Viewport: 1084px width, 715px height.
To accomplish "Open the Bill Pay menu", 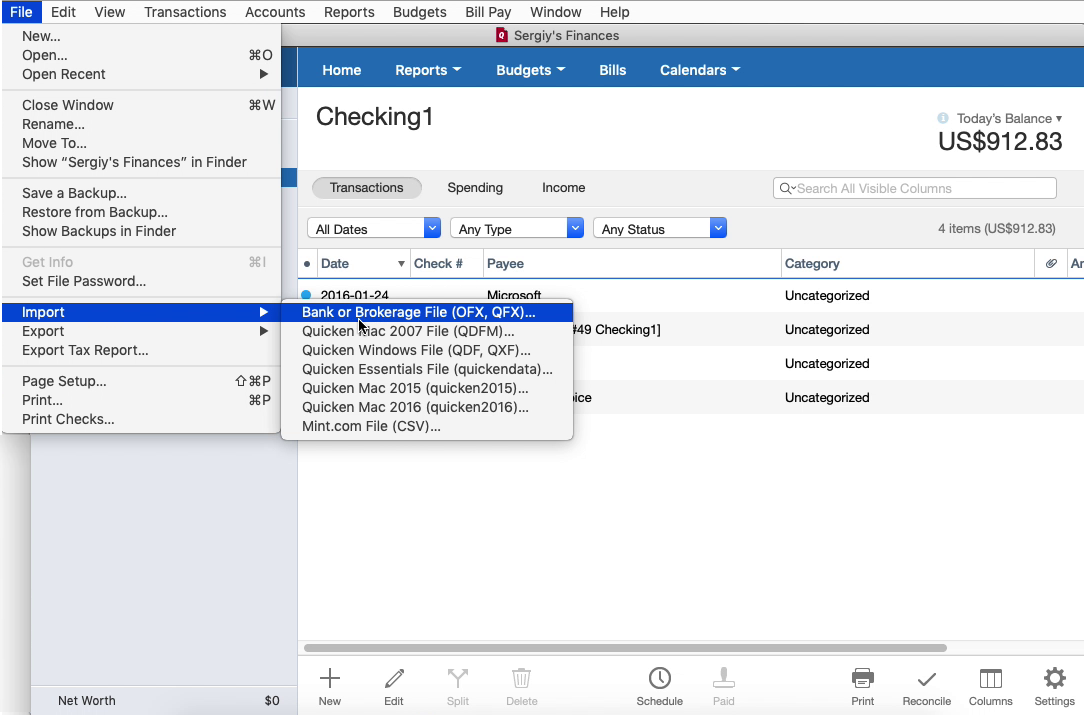I will [x=488, y=12].
